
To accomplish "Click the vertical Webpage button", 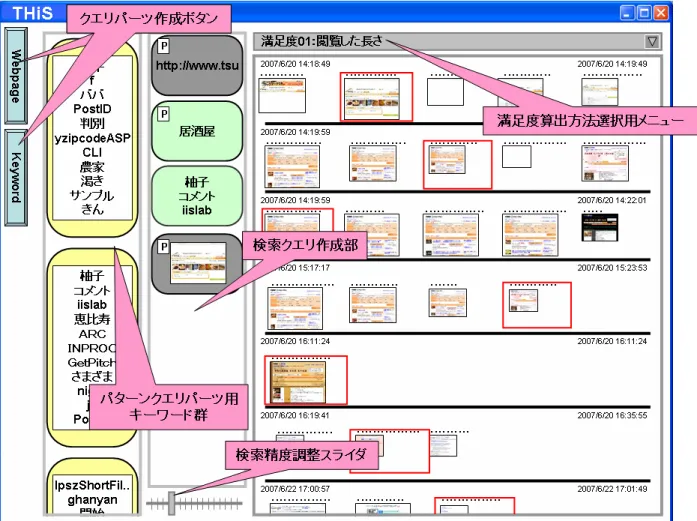I will (x=16, y=76).
